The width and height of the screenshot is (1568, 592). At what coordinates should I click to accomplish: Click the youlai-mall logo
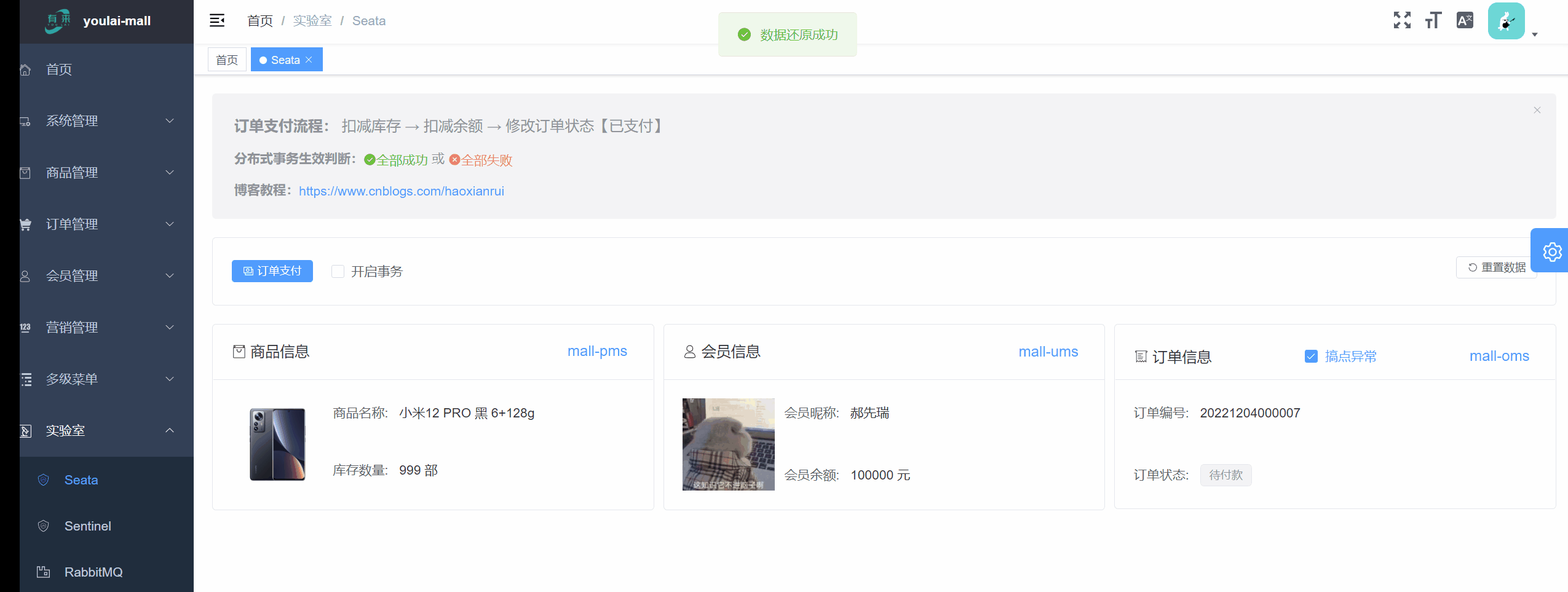[58, 21]
